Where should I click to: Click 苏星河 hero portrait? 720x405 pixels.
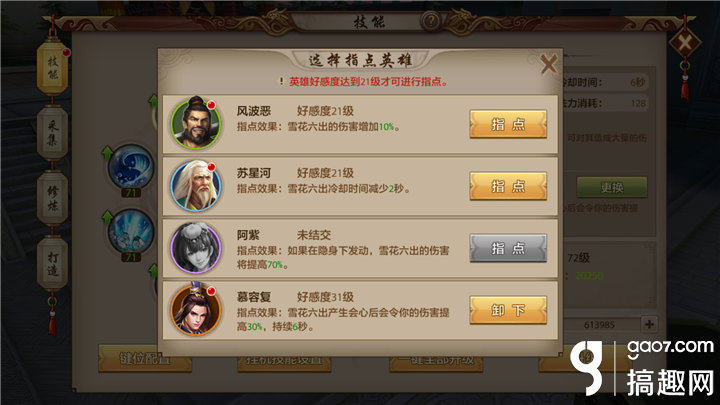click(x=196, y=186)
